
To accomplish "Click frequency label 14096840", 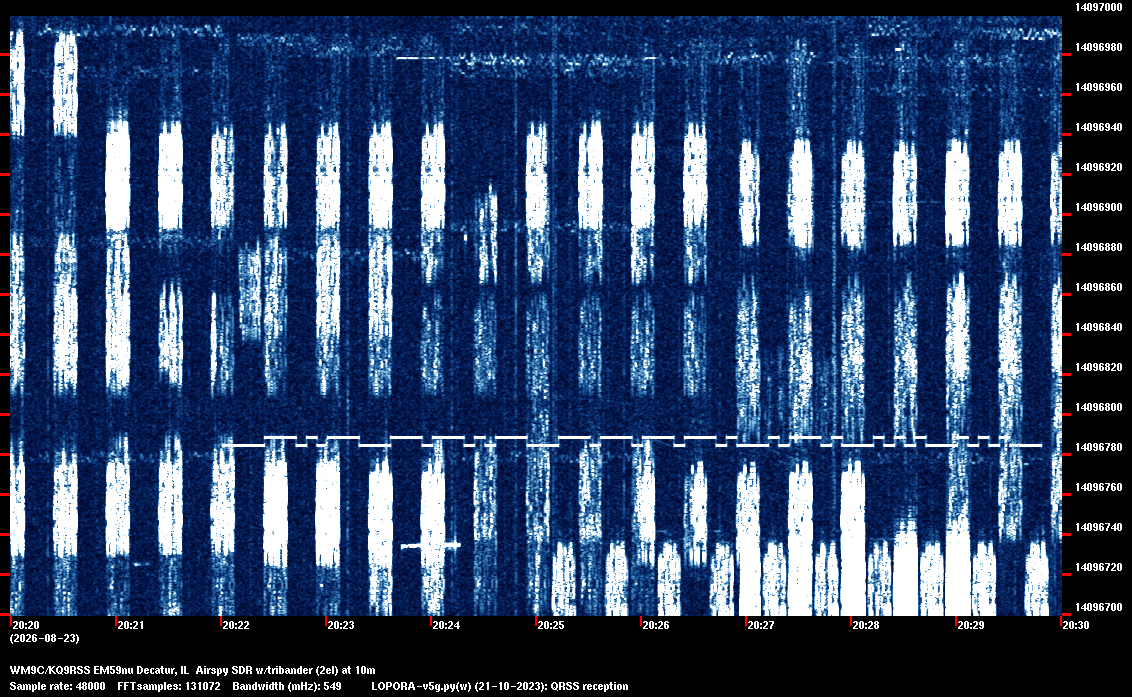I will [1098, 327].
